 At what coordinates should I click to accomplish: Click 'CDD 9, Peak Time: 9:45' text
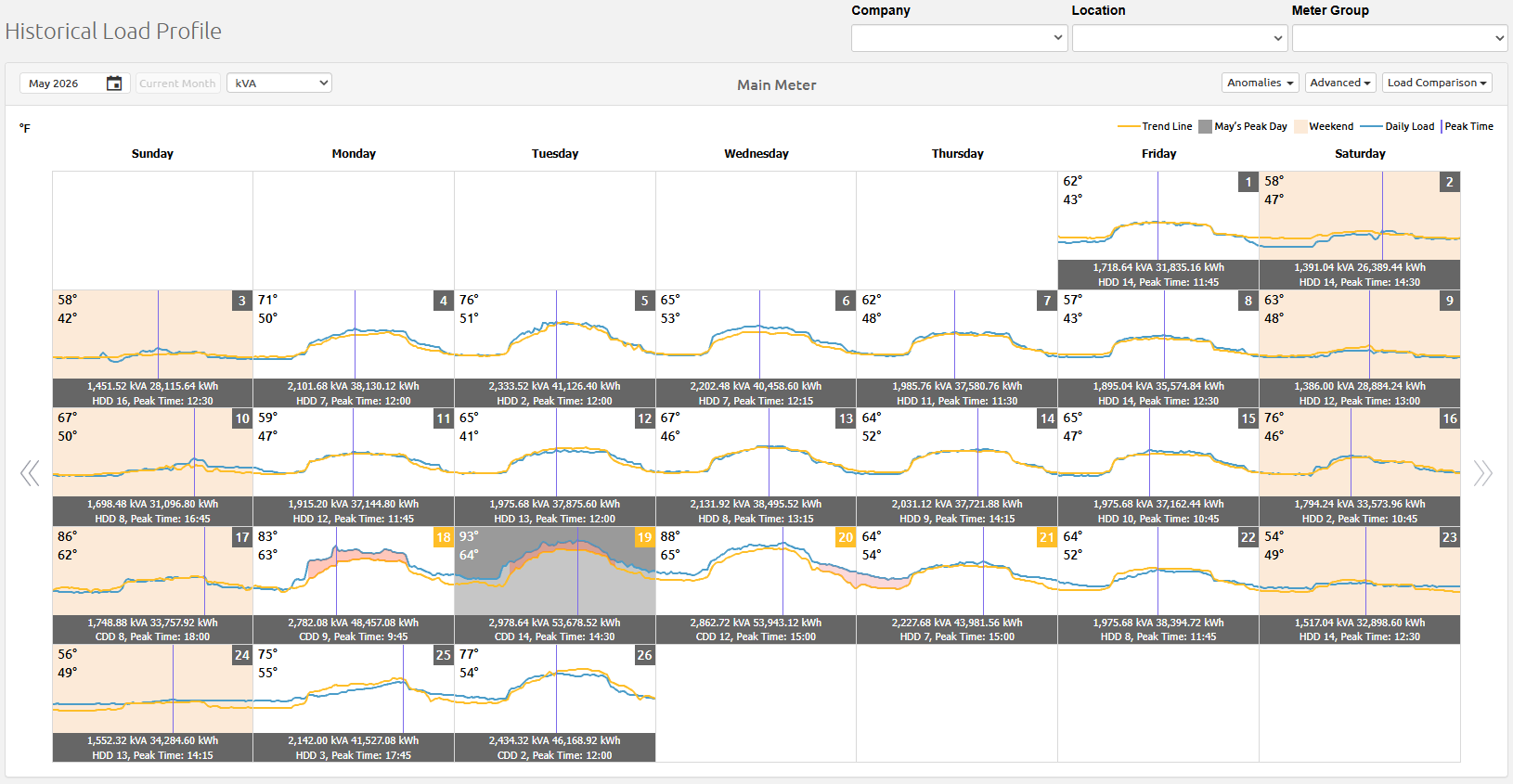354,636
